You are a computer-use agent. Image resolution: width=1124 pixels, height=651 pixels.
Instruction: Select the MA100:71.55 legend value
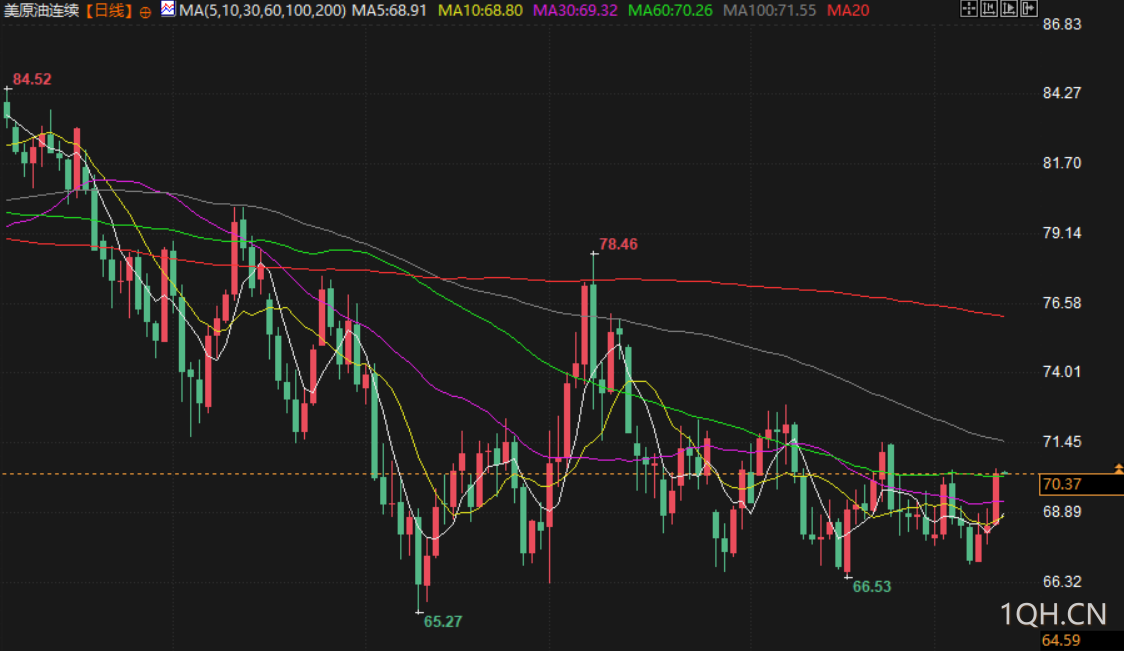[769, 11]
